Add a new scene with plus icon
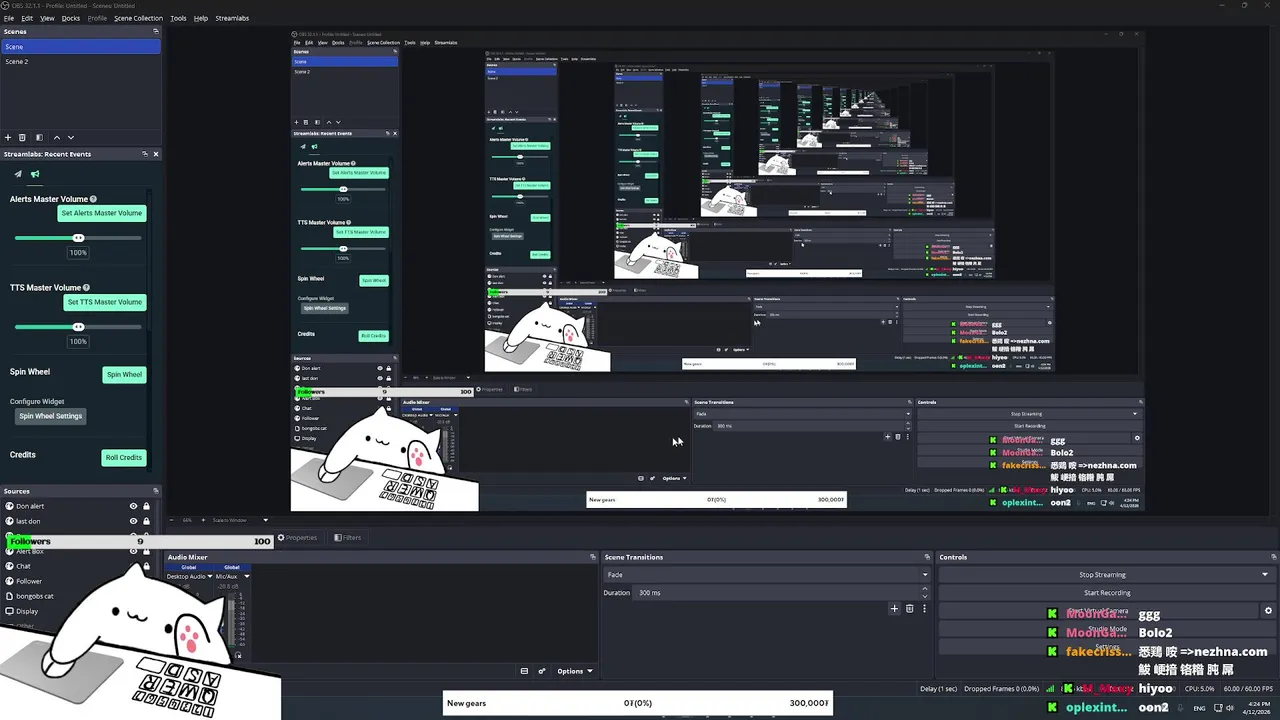The image size is (1280, 720). [8, 137]
